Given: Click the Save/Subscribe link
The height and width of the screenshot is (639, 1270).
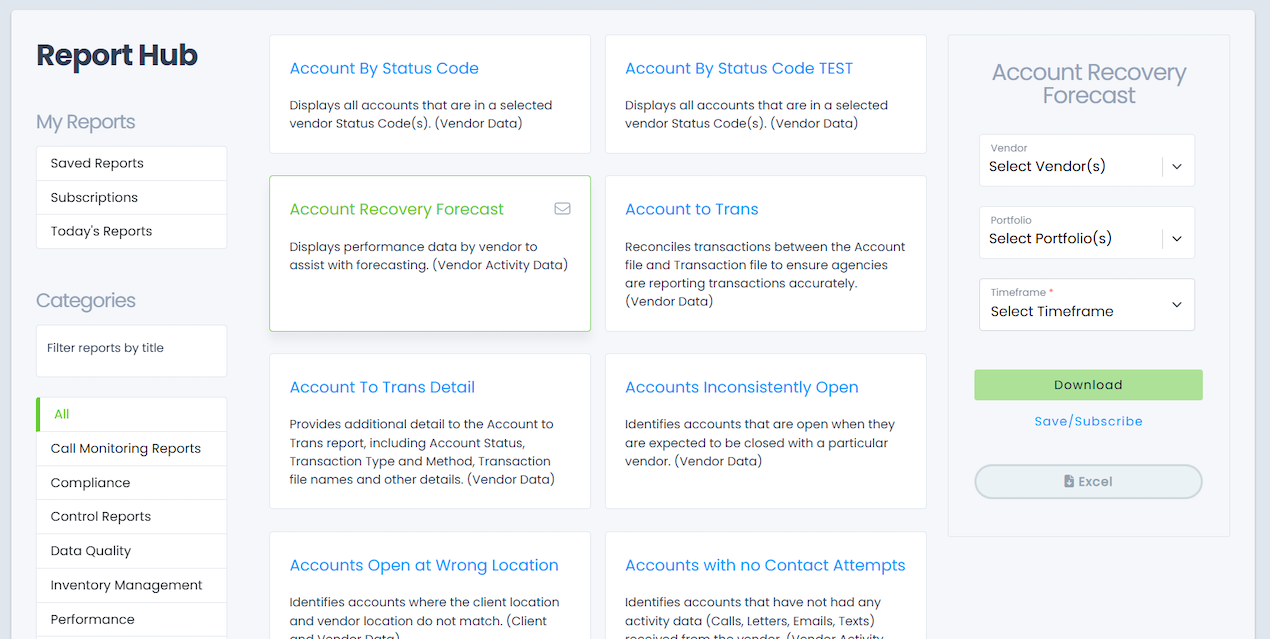Looking at the screenshot, I should (x=1088, y=422).
